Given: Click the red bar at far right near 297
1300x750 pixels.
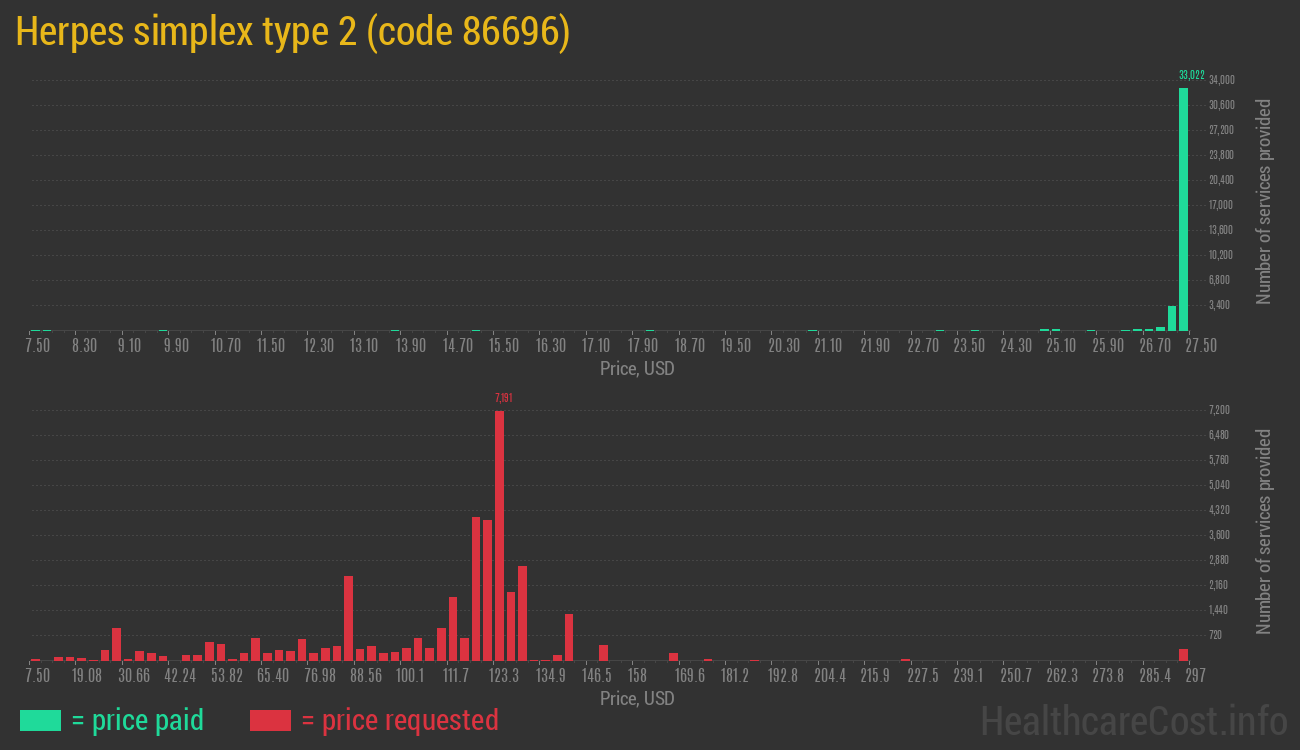Looking at the screenshot, I should pyautogui.click(x=1183, y=654).
